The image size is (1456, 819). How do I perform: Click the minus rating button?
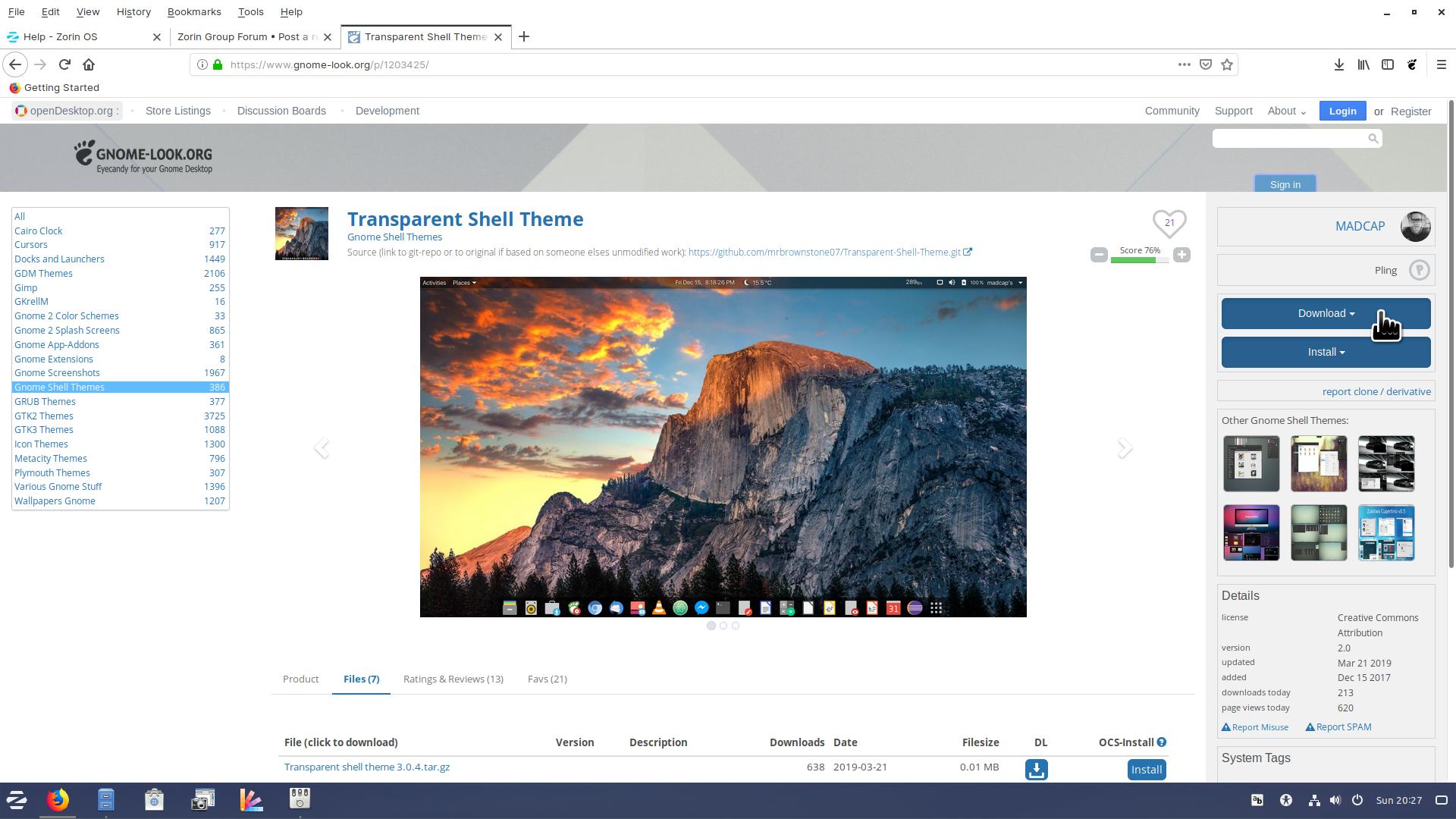(1099, 255)
